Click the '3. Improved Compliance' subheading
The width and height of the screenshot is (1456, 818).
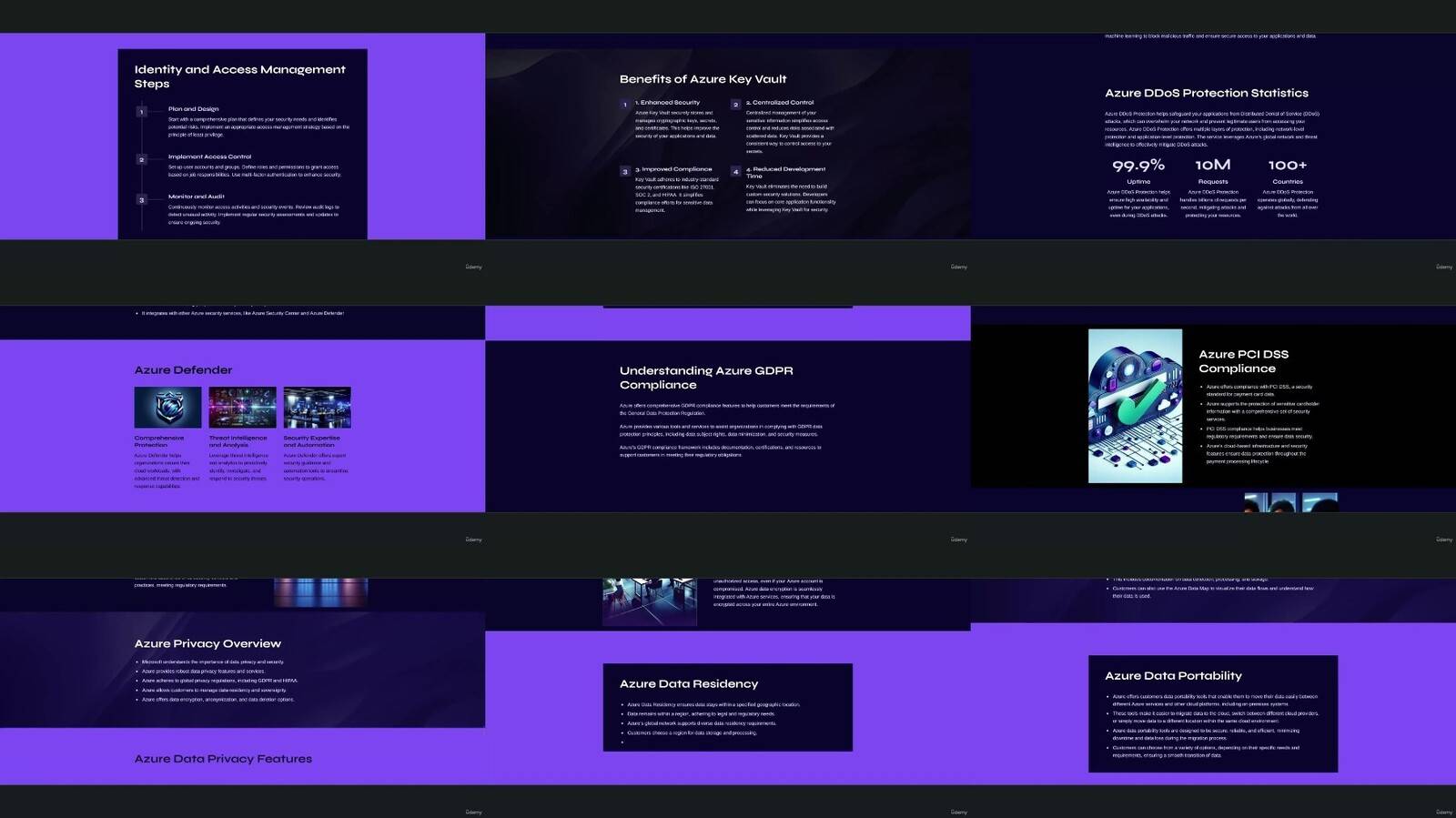pyautogui.click(x=673, y=169)
